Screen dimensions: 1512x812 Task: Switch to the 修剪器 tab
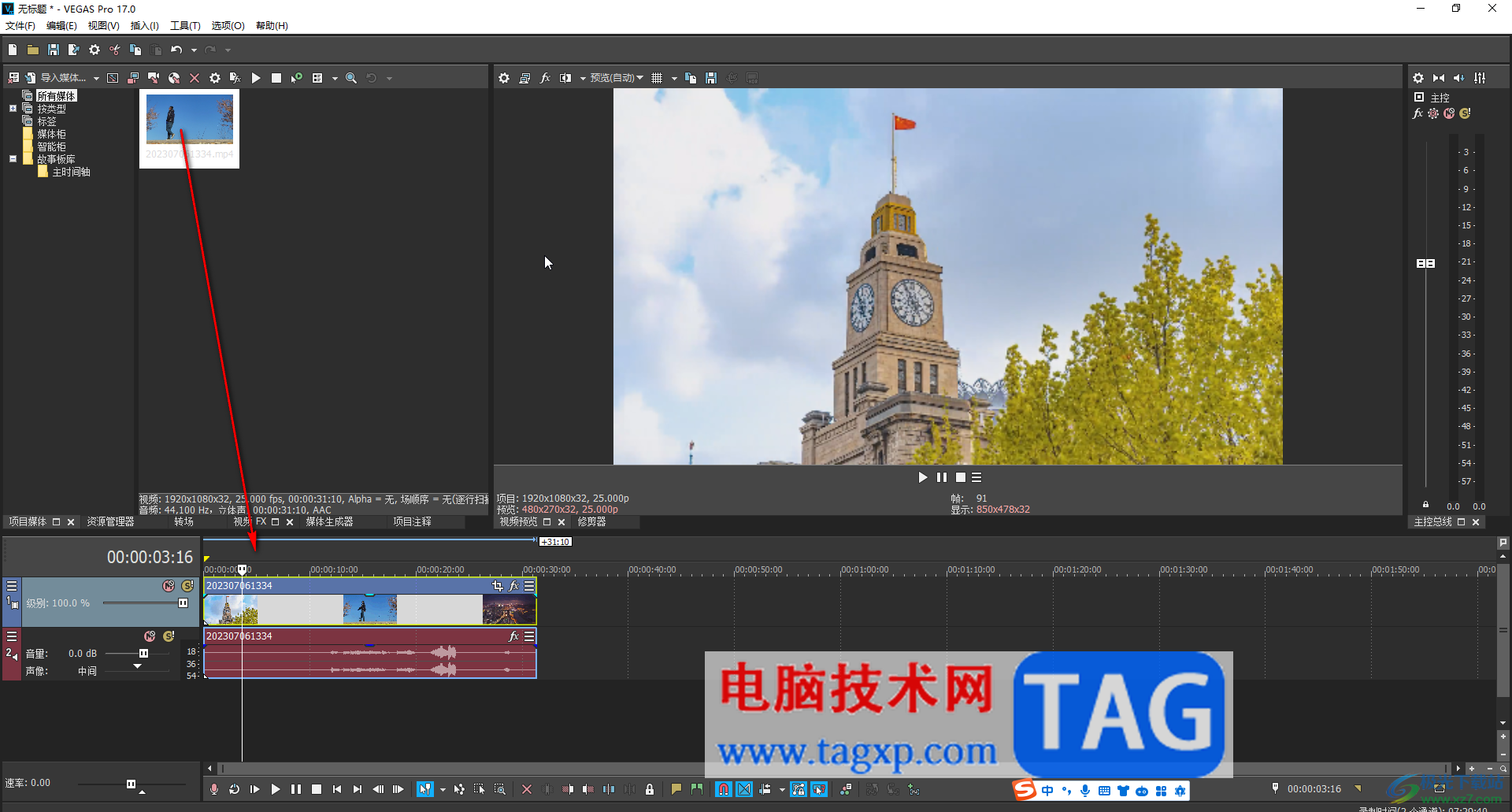591,522
